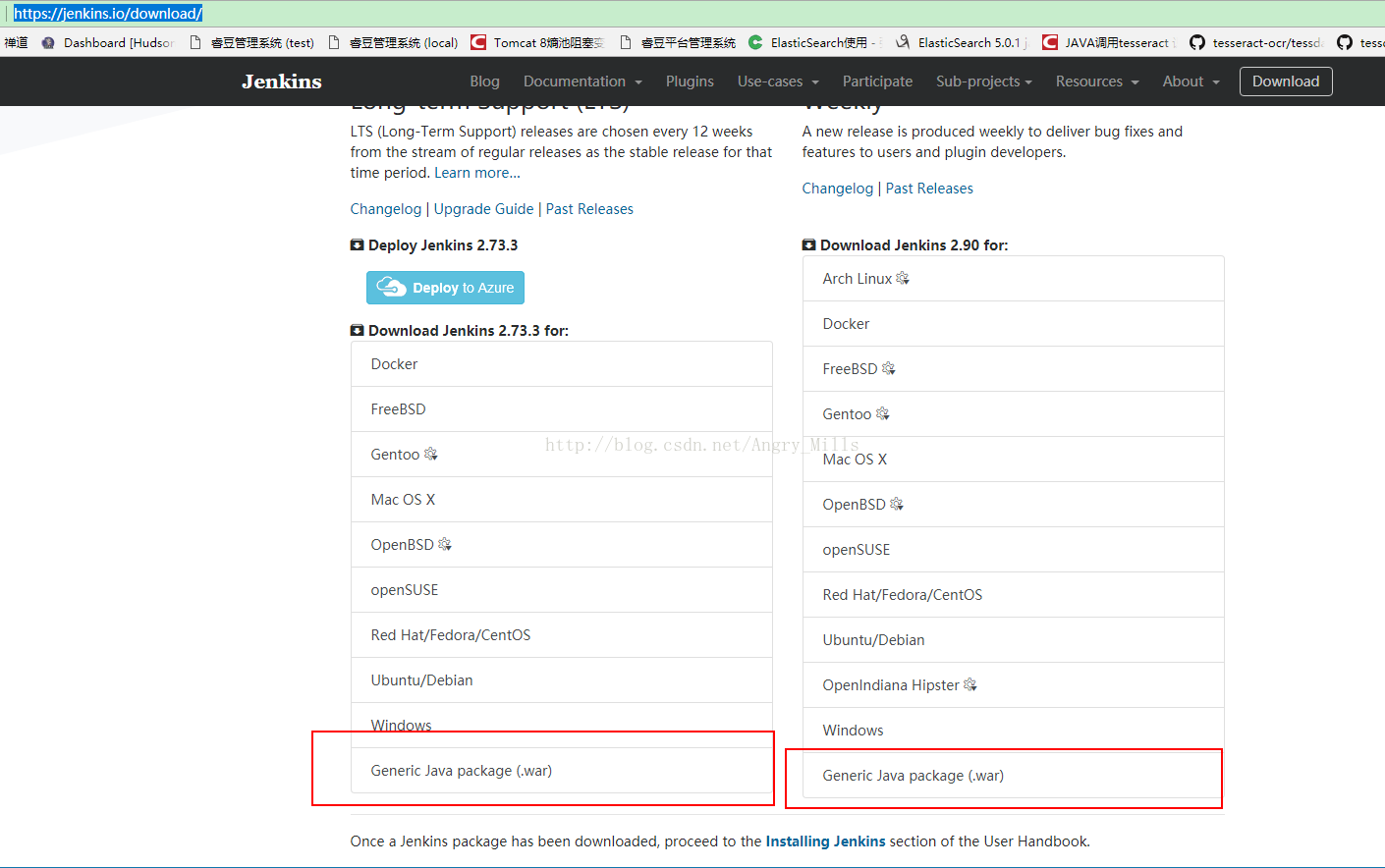Screen dimensions: 1385x868
Task: Select Ubuntu/Debian under Jenkins 2.73.3
Action: [x=562, y=680]
